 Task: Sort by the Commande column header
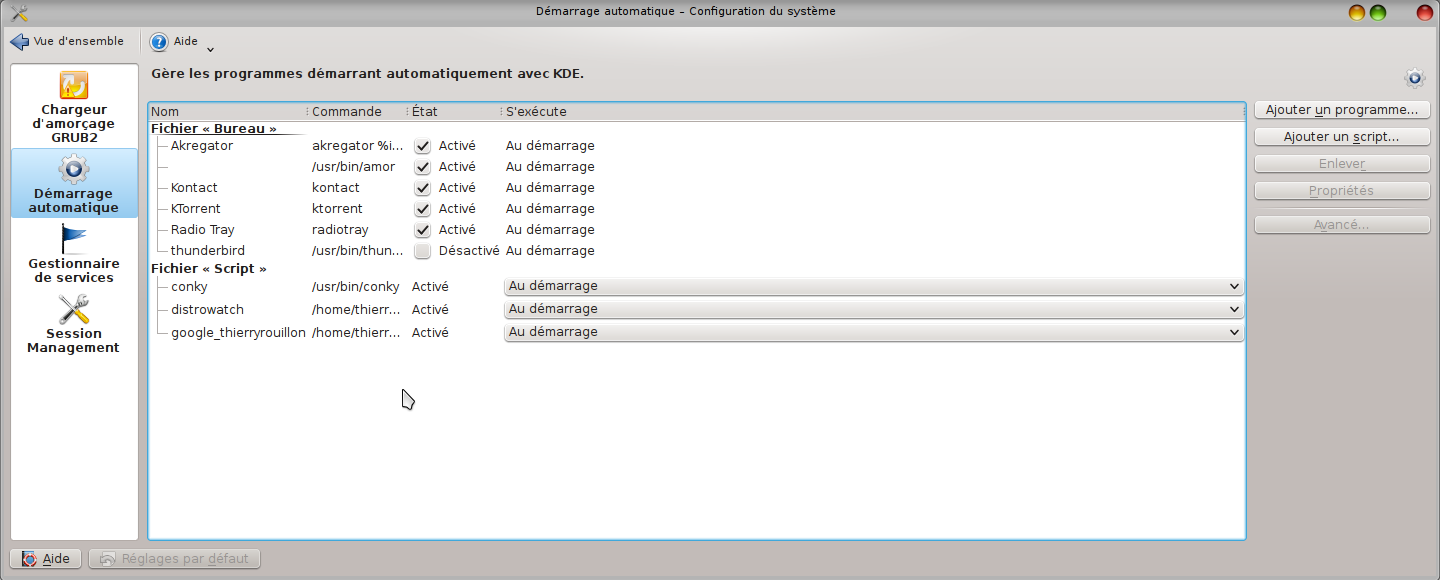tap(358, 111)
